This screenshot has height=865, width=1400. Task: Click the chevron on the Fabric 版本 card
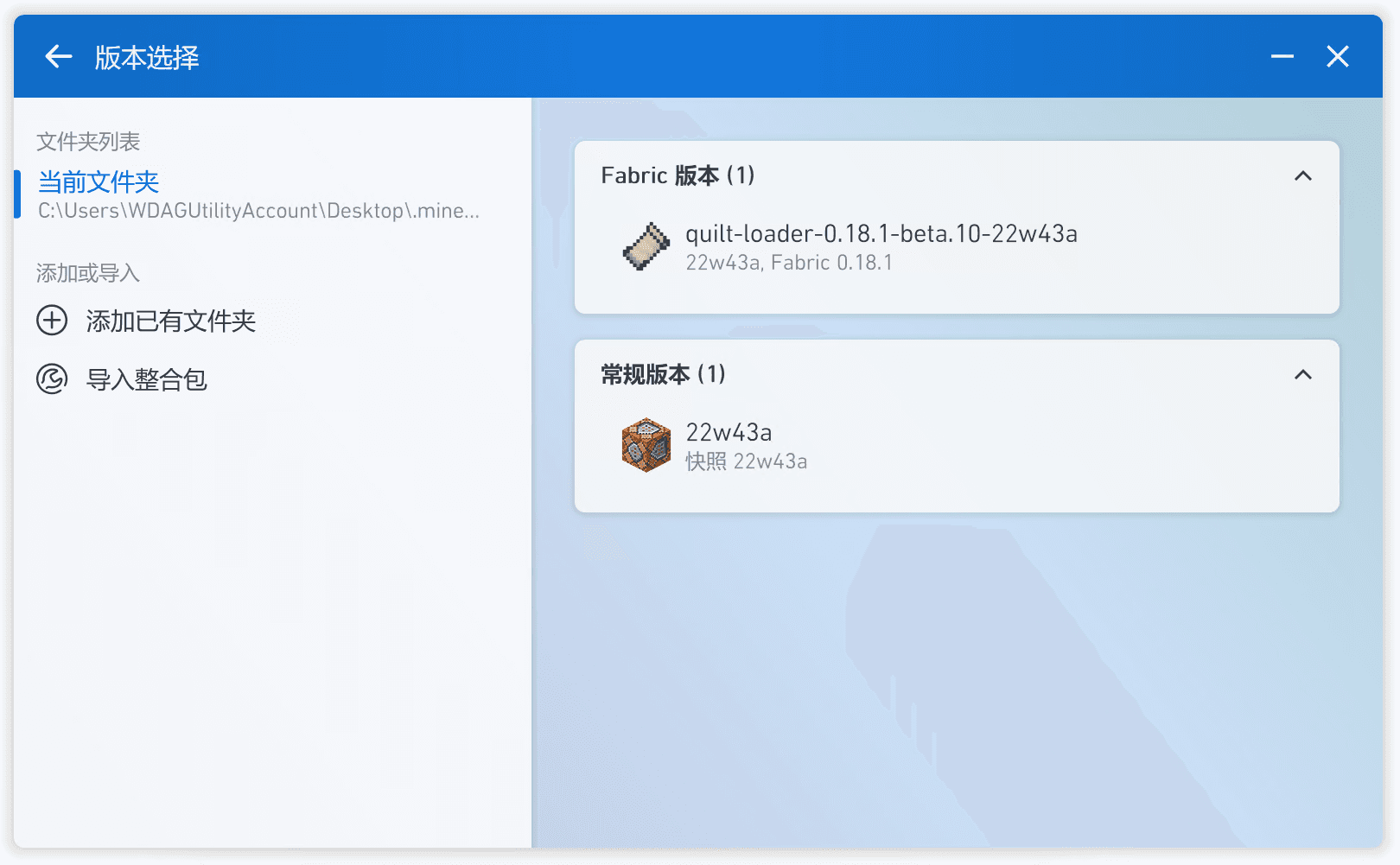click(1303, 175)
